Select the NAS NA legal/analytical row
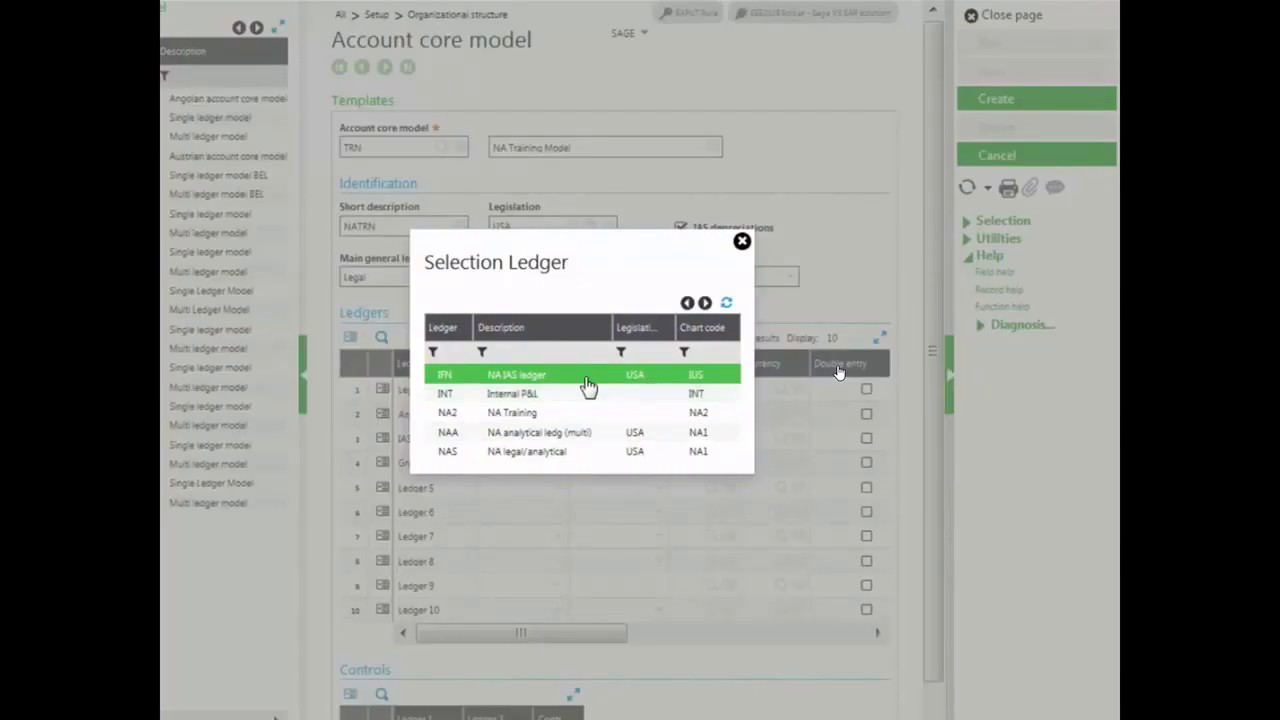Viewport: 1280px width, 720px height. [582, 452]
